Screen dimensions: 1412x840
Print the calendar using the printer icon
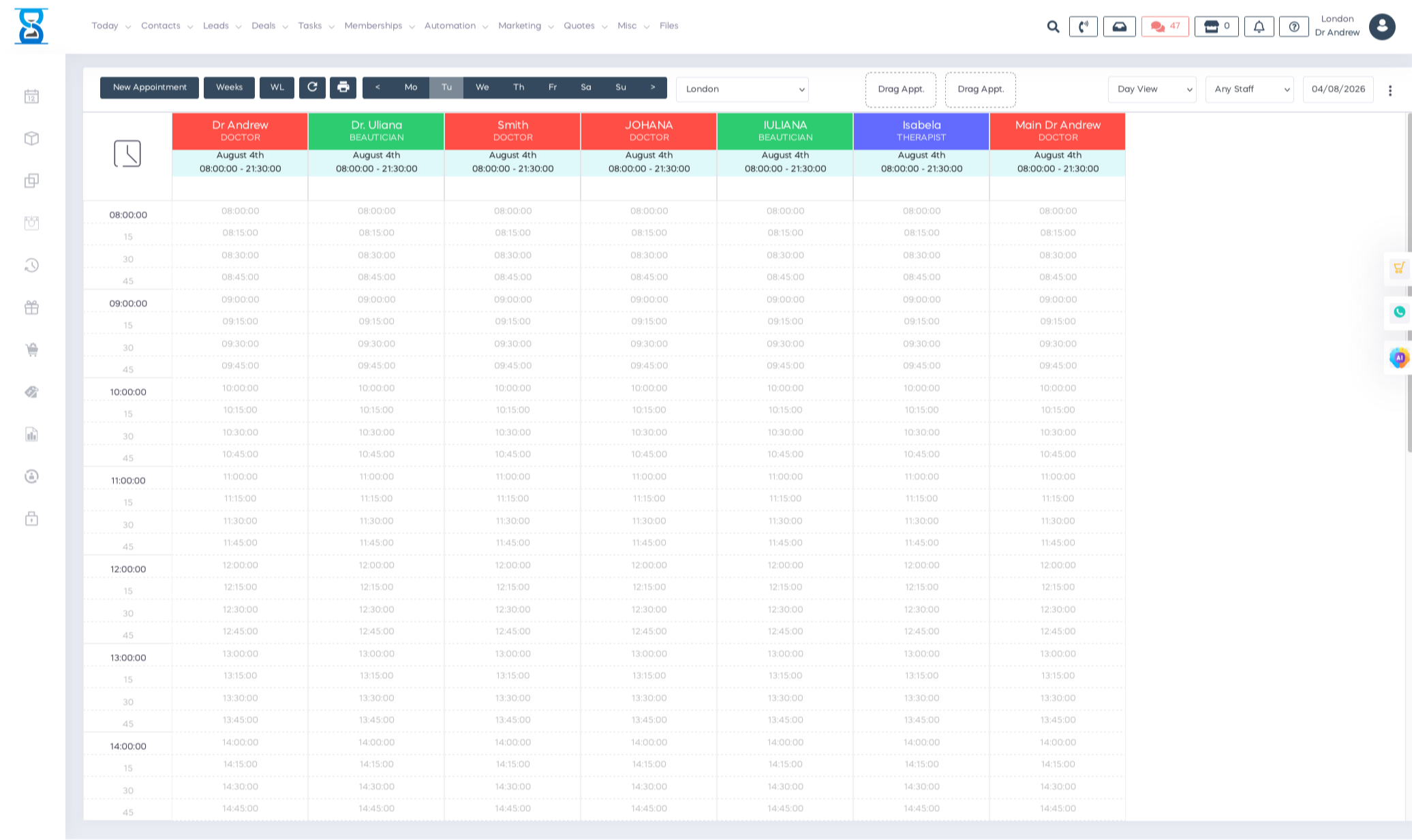click(x=343, y=87)
